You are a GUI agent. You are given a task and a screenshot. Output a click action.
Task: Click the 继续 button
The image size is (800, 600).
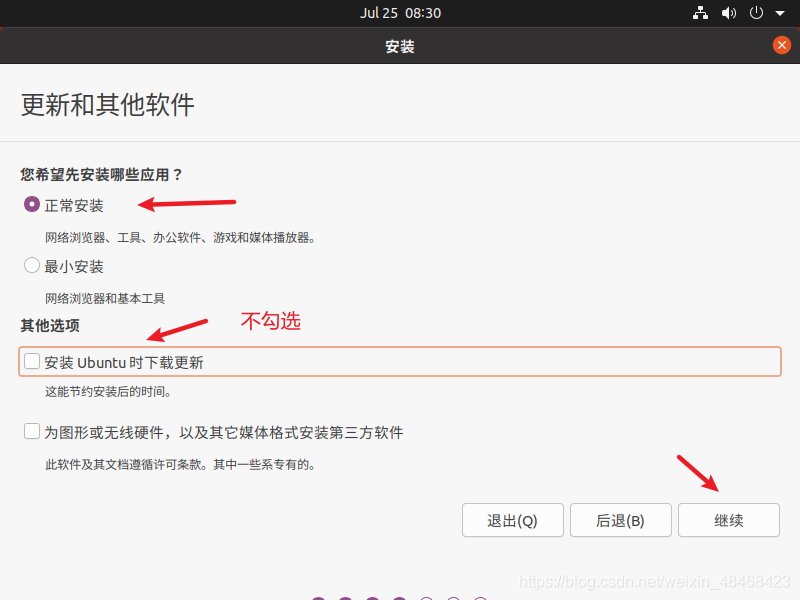729,520
